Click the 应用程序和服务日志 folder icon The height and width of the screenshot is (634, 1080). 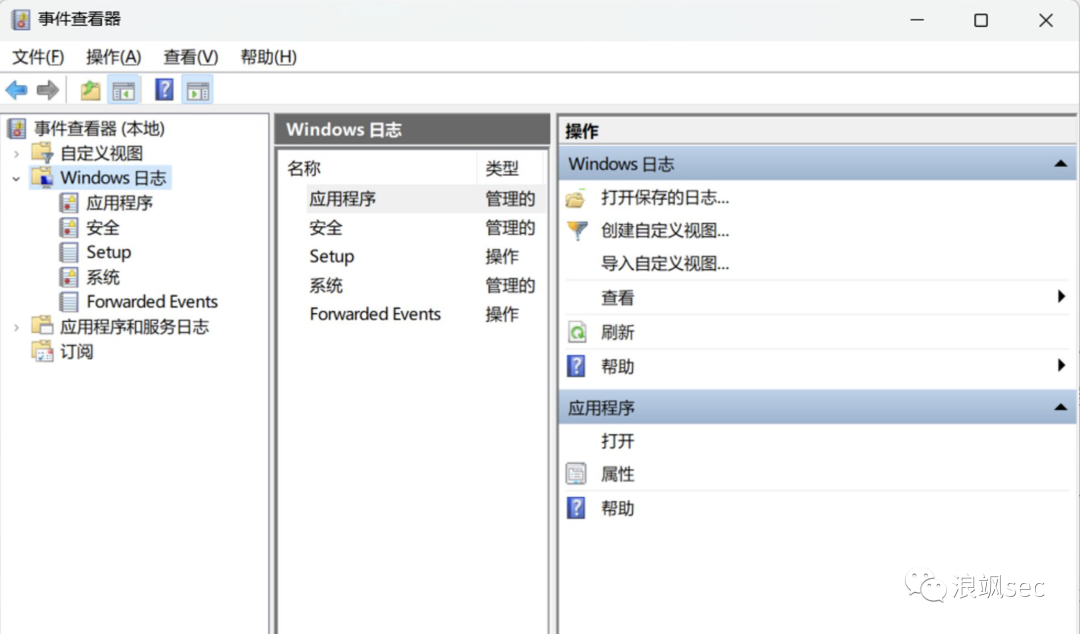click(x=43, y=326)
